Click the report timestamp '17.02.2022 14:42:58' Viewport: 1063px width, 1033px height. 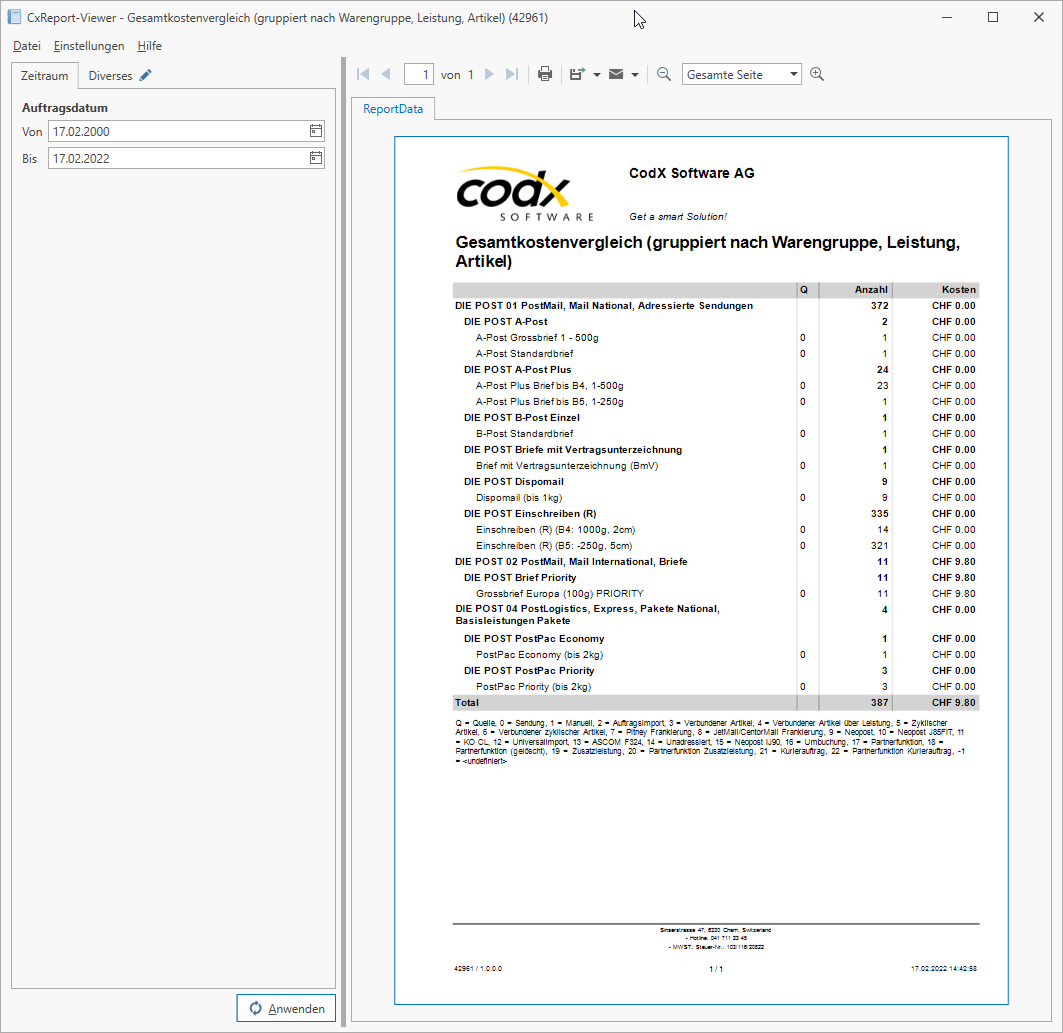point(944,969)
